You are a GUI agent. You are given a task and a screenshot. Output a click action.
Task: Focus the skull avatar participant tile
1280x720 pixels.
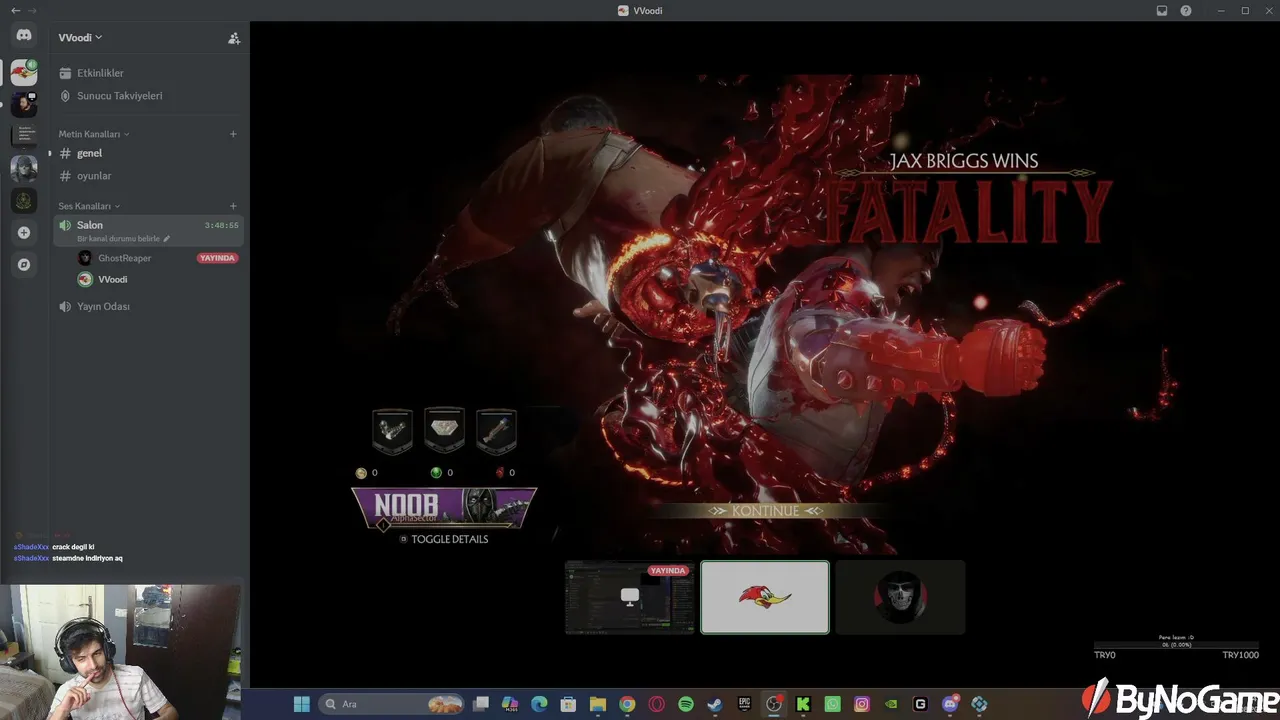coord(900,597)
